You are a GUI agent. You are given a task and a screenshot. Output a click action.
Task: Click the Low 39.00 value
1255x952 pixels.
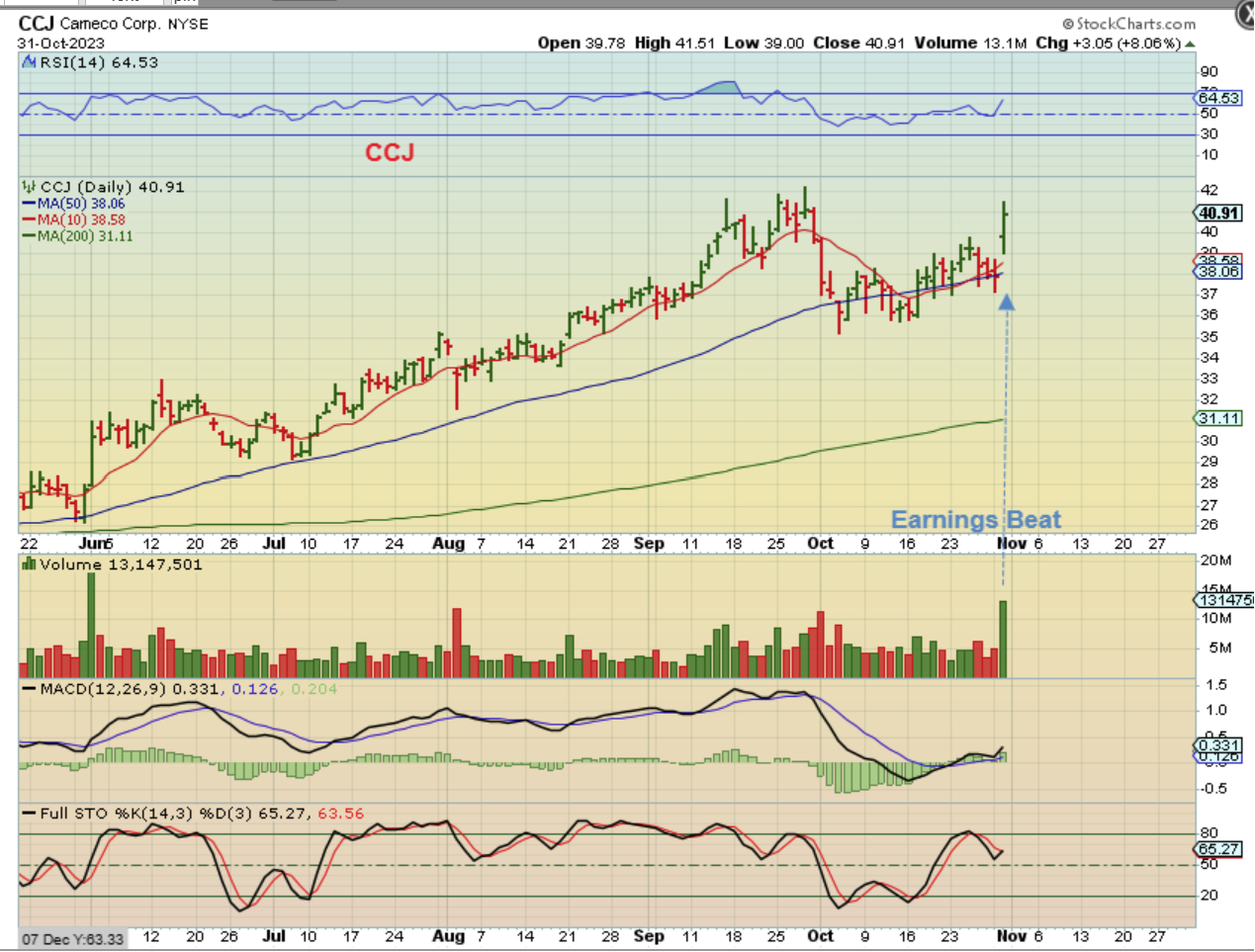763,43
